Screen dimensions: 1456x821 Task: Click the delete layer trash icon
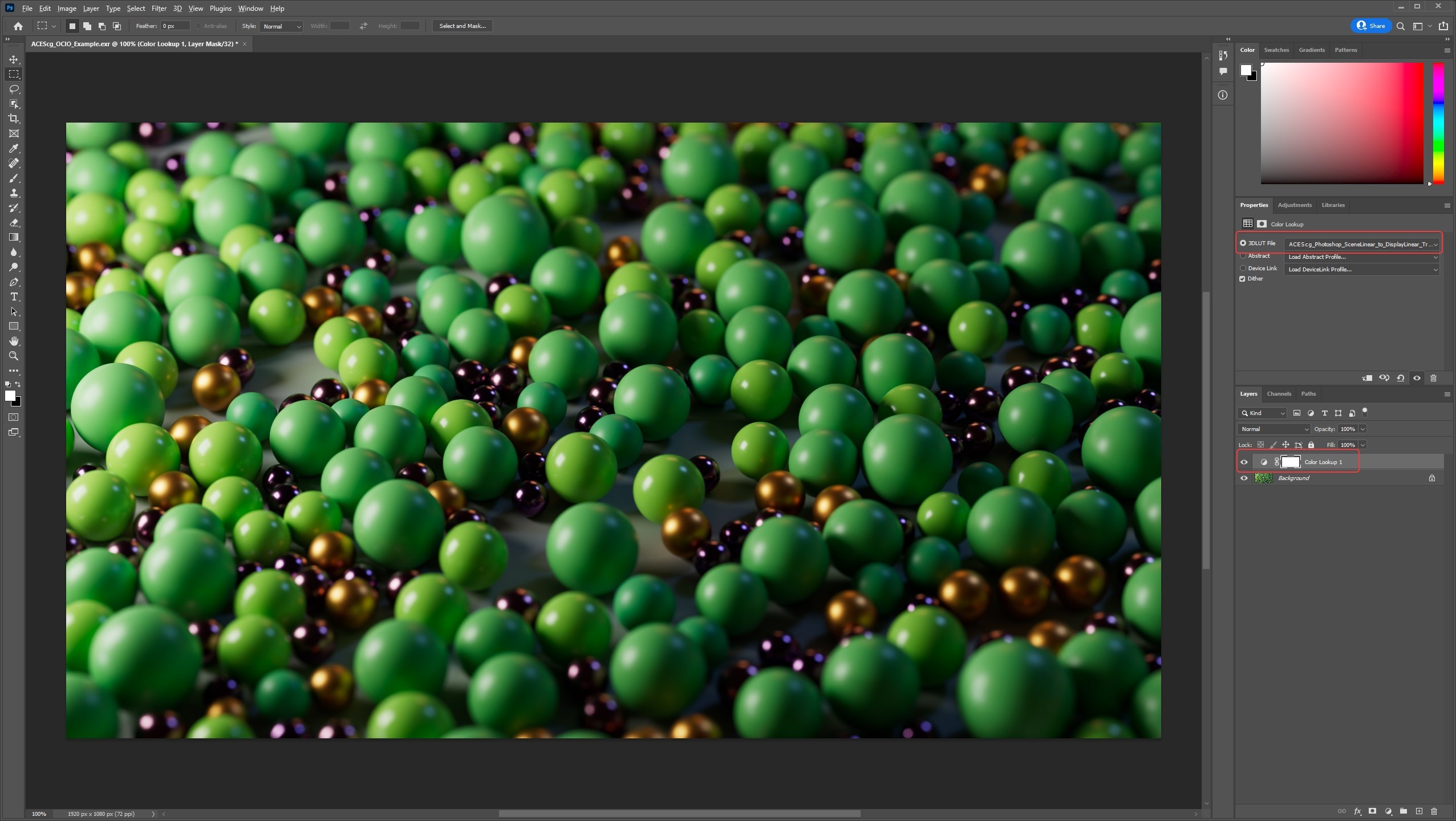point(1434,811)
